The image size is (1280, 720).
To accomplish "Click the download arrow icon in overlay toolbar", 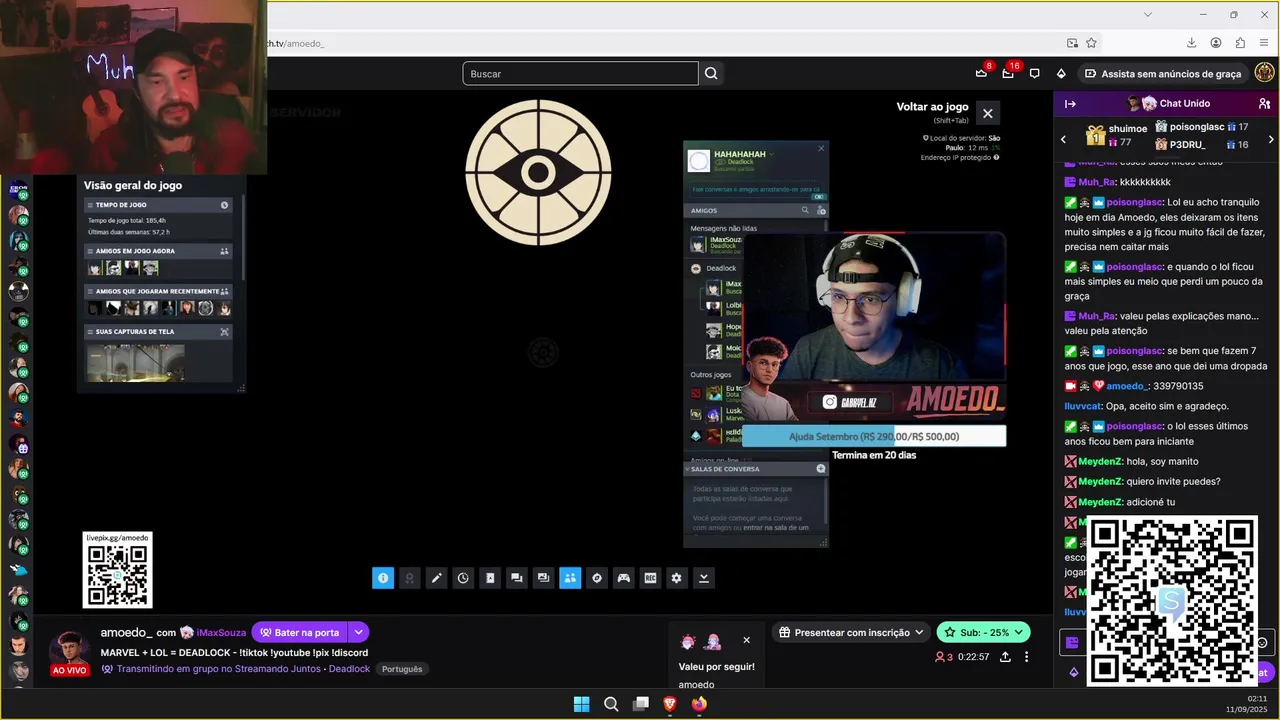I will coord(704,578).
